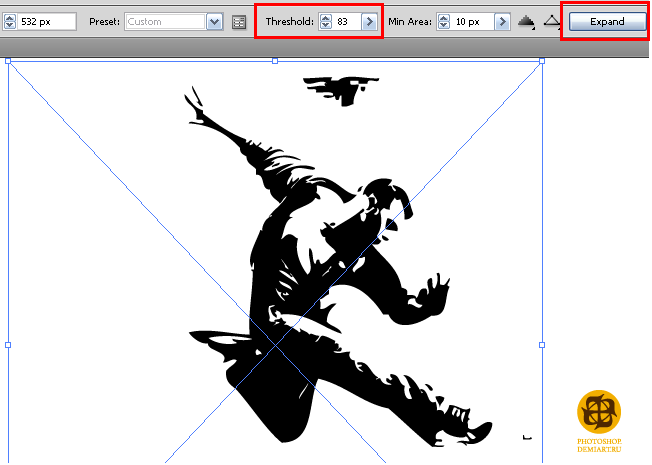The width and height of the screenshot is (652, 465).
Task: Open the Min Area slider popup arrow
Action: tap(502, 22)
